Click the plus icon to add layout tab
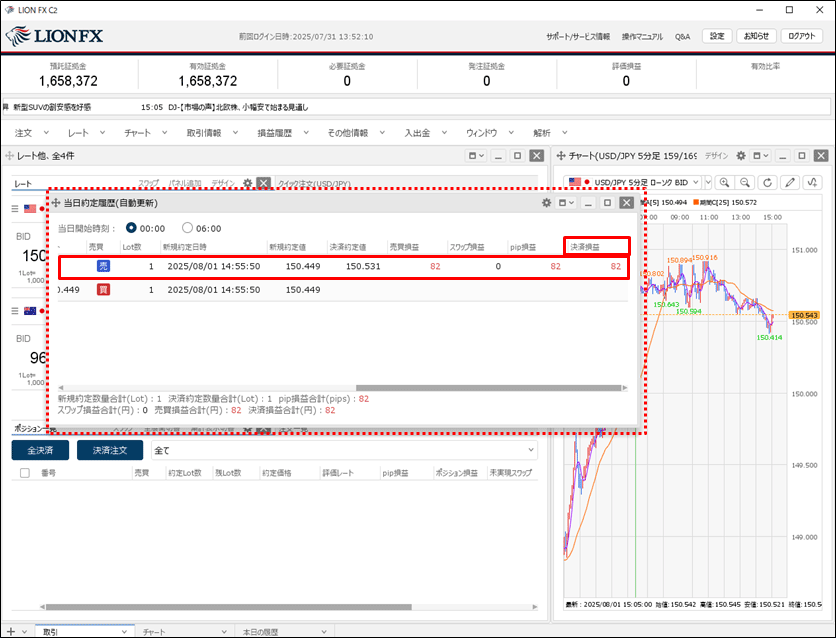Screen dimensions: 836x638 (10, 631)
